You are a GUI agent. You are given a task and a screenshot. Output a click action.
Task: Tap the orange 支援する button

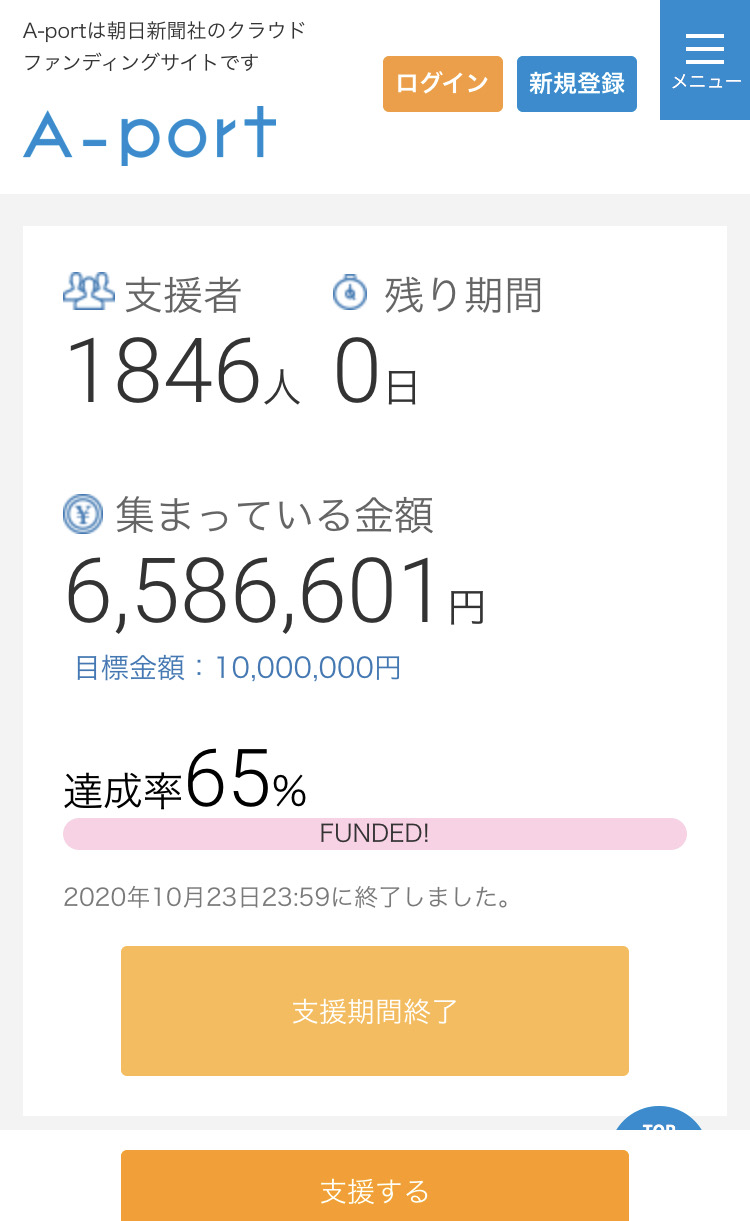tap(375, 1186)
